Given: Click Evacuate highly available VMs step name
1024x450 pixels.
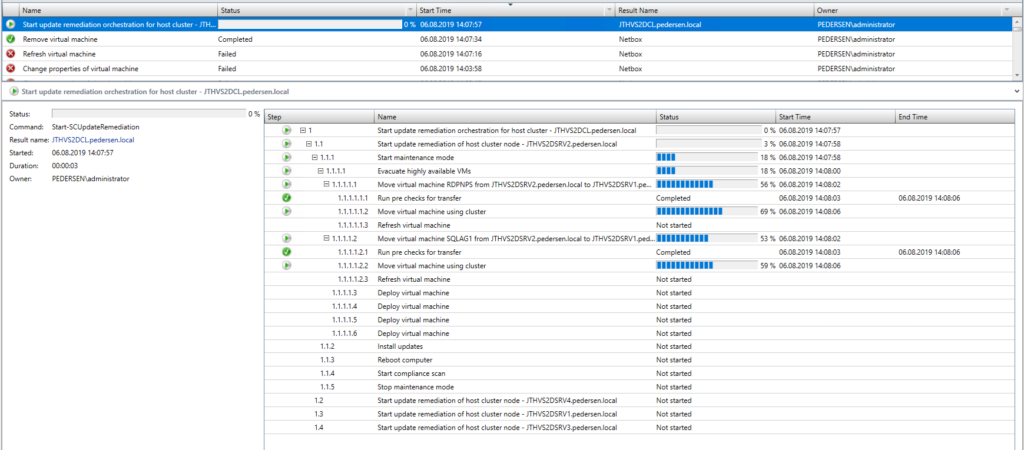Looking at the screenshot, I should click(424, 170).
